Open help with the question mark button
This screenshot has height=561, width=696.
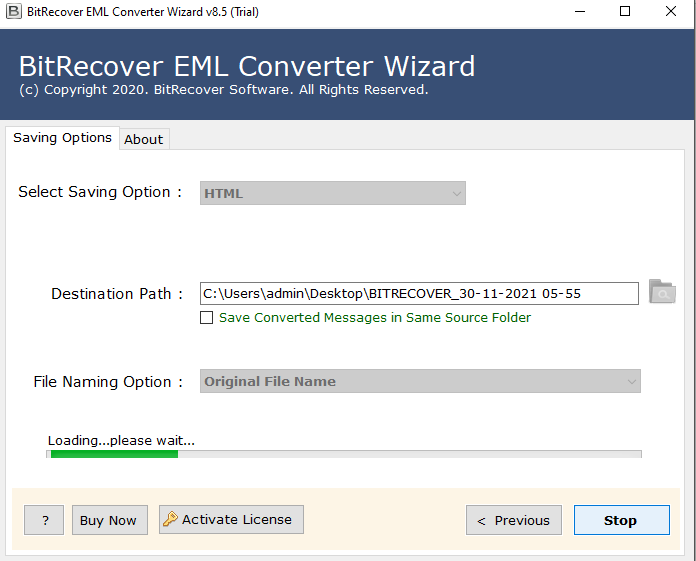pos(44,520)
